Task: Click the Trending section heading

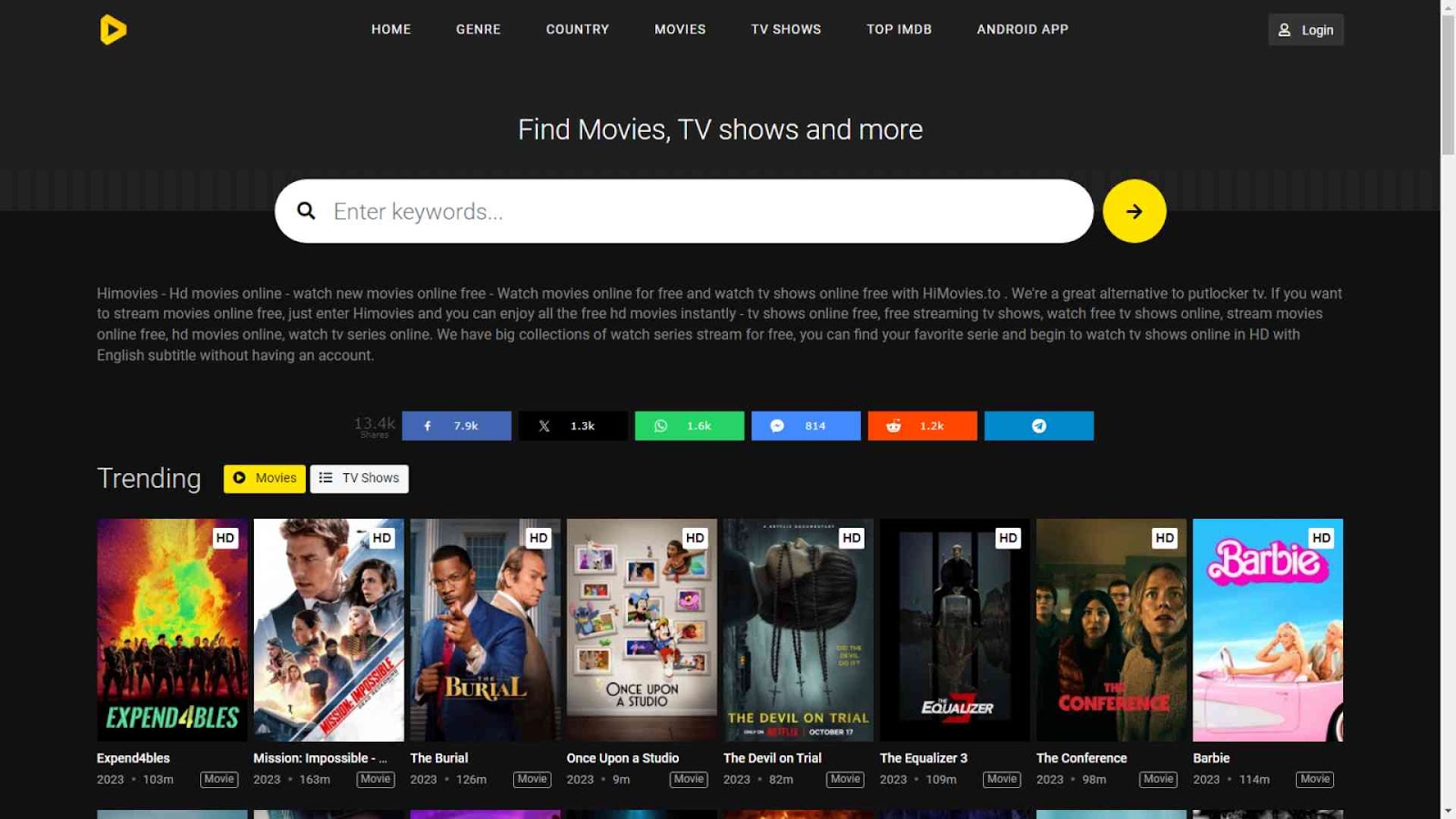Action: [149, 479]
